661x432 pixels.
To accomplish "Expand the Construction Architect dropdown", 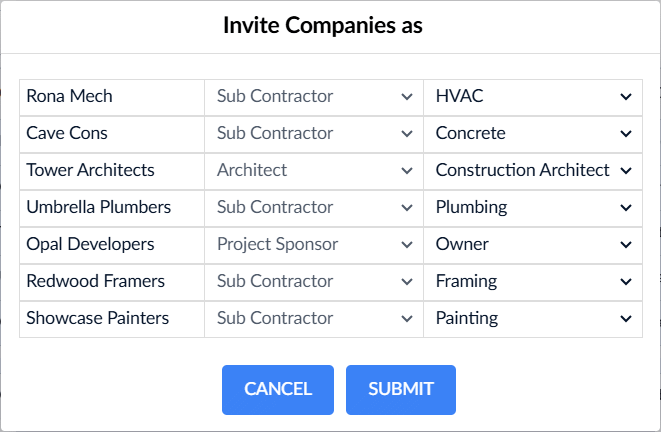I will pyautogui.click(x=533, y=171).
